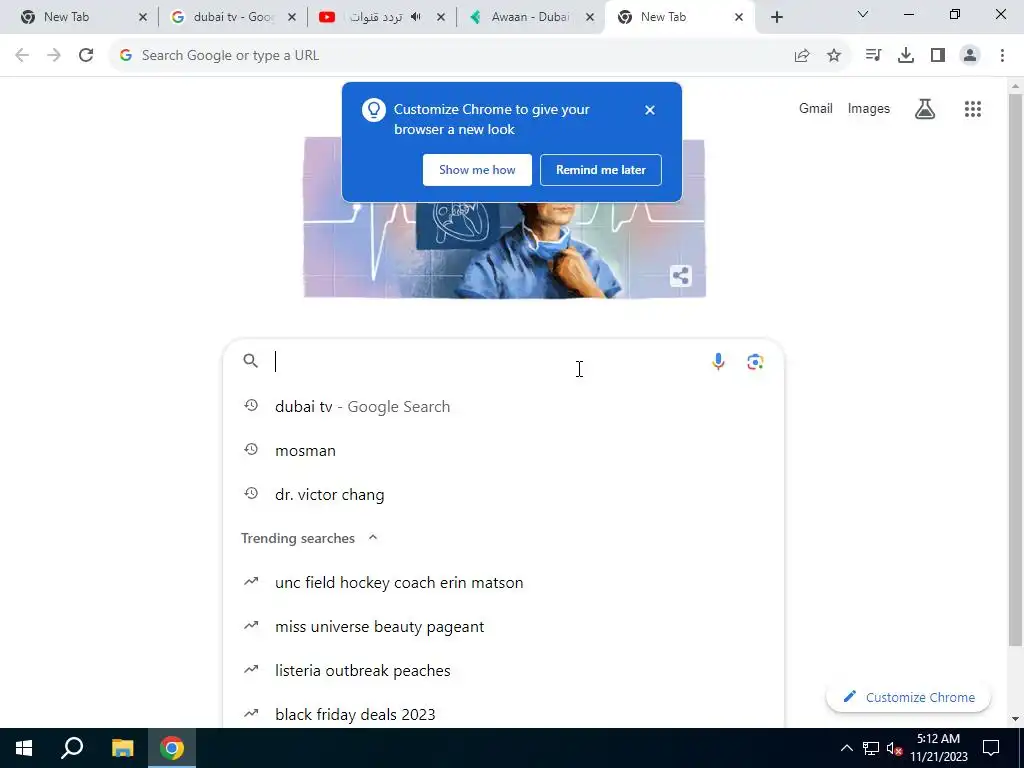Select the dr. victor chang suggestion
Screen dimensions: 1024x768
coord(503,494)
